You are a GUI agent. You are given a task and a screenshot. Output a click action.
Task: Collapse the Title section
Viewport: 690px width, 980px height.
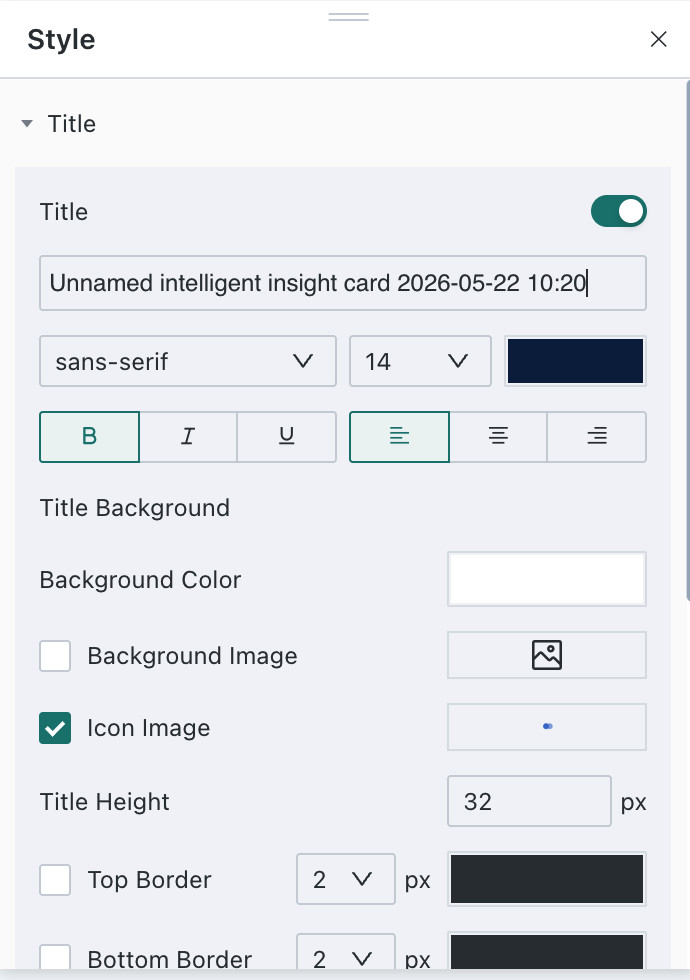coord(27,124)
